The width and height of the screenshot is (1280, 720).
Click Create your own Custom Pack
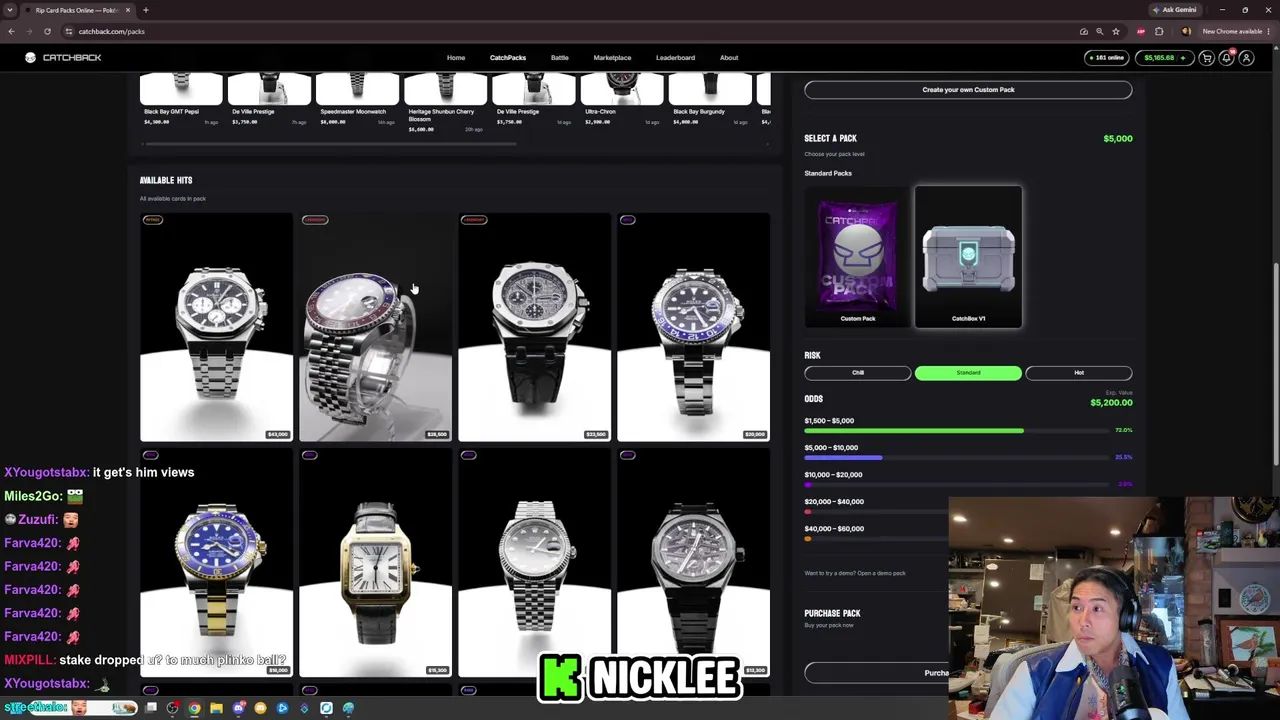[x=968, y=90]
